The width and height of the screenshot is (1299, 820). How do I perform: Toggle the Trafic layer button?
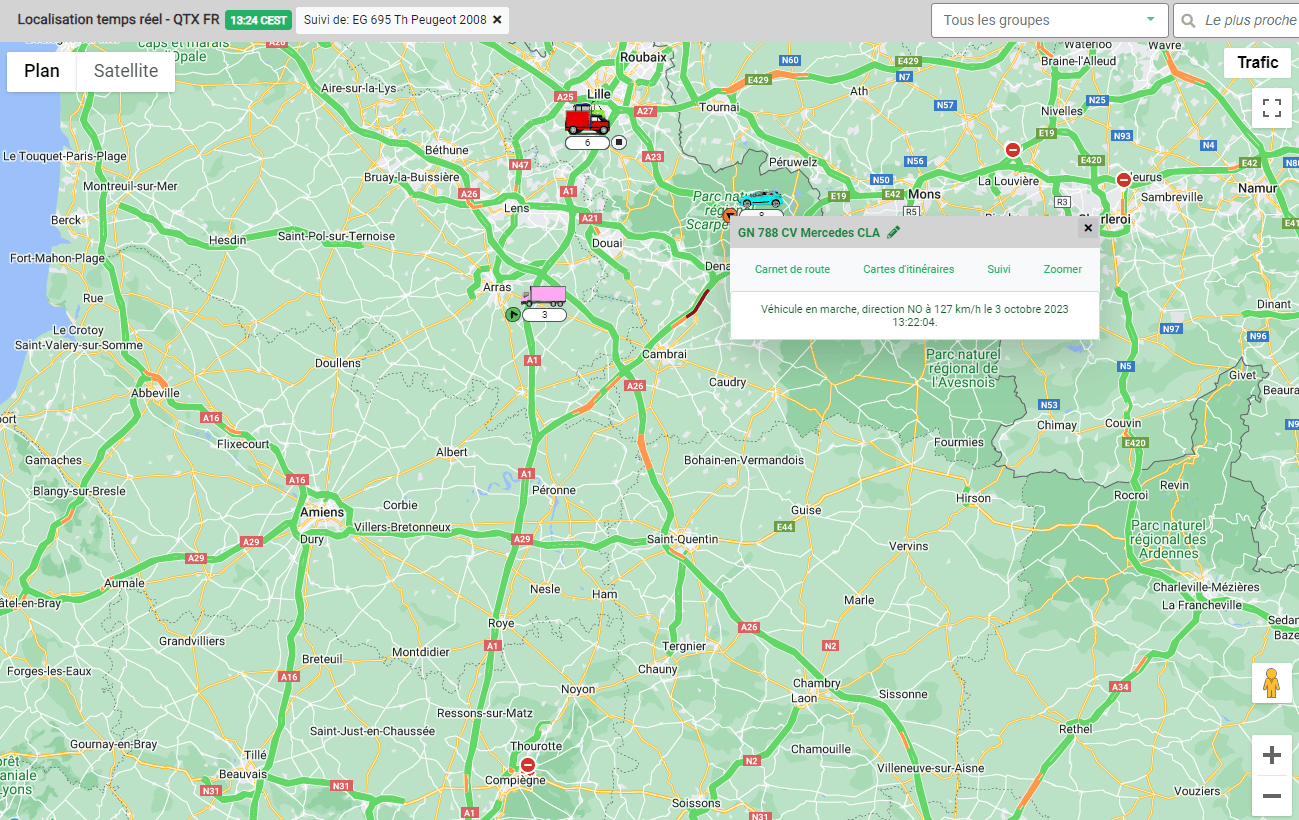[1258, 62]
